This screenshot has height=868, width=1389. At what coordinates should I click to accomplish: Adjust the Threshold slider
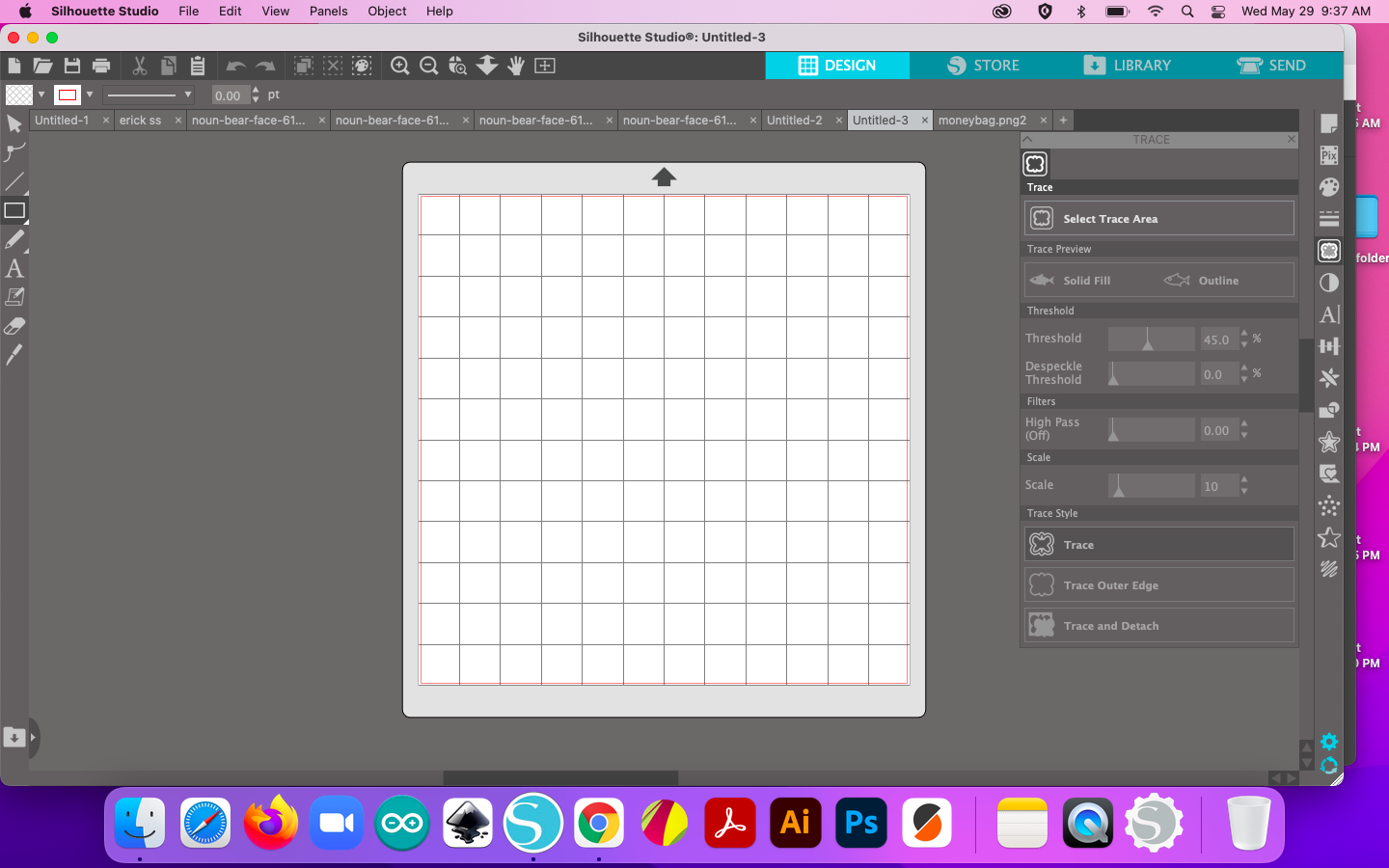point(1152,339)
